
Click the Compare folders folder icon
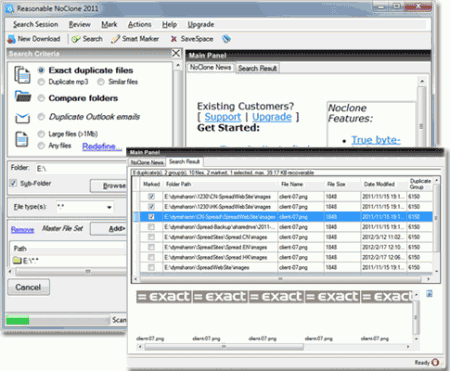tap(23, 97)
